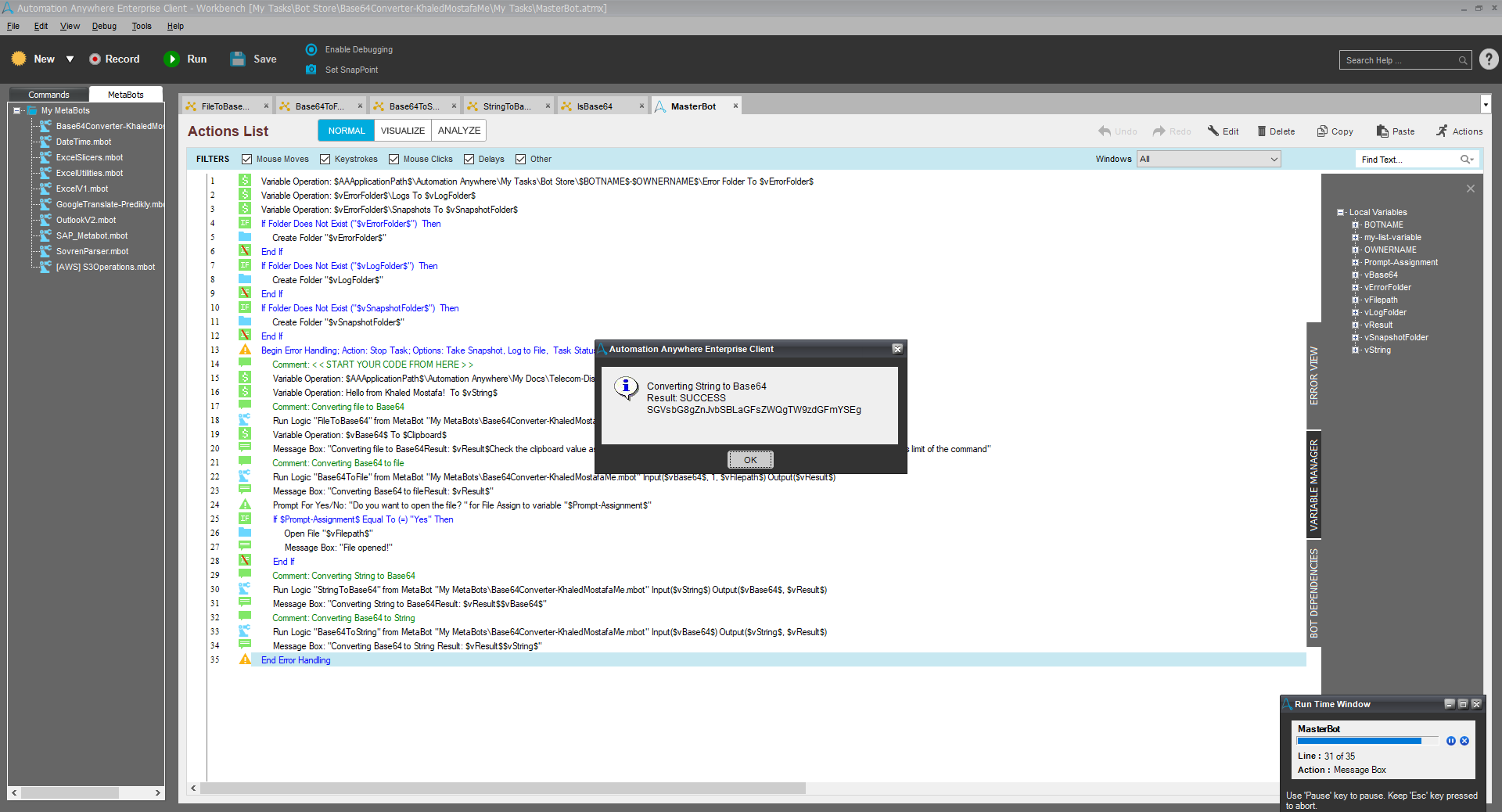This screenshot has height=812, width=1502.
Task: Click the search magnifier in Search Help
Action: point(1463,60)
